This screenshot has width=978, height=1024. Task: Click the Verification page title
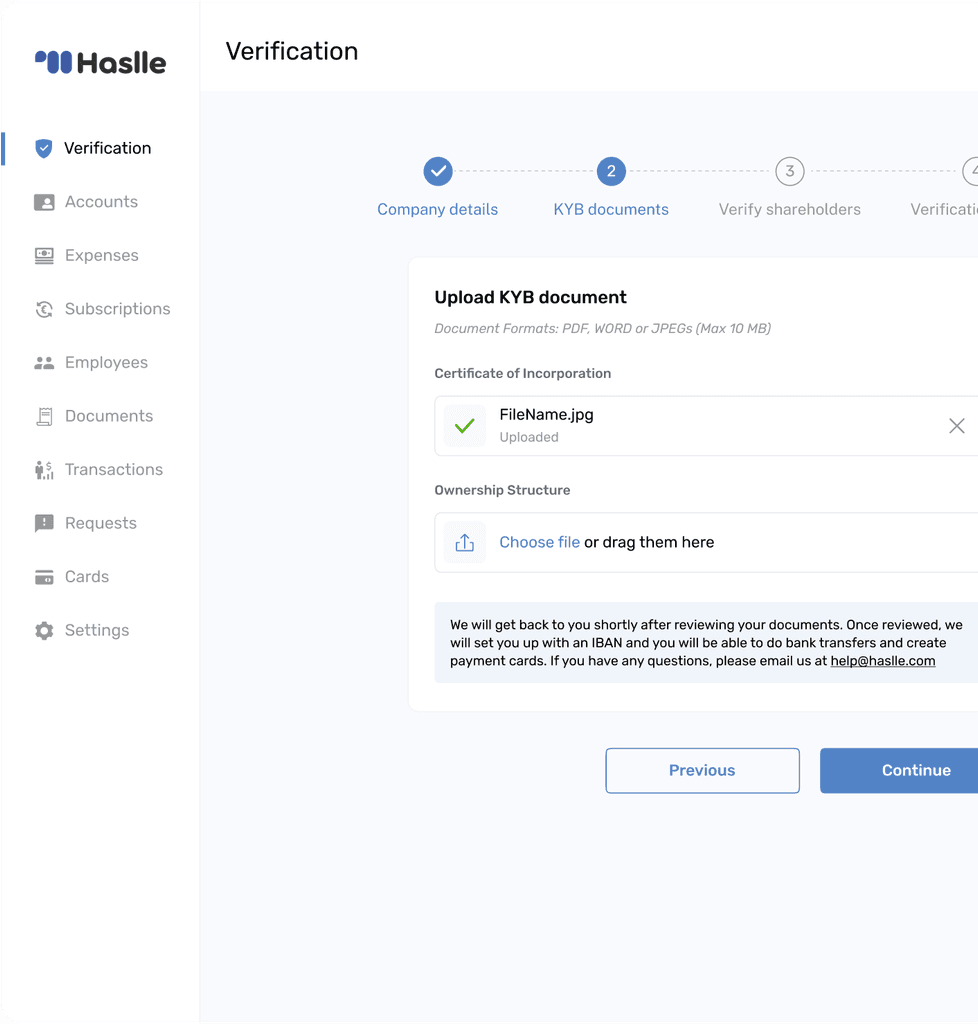292,52
